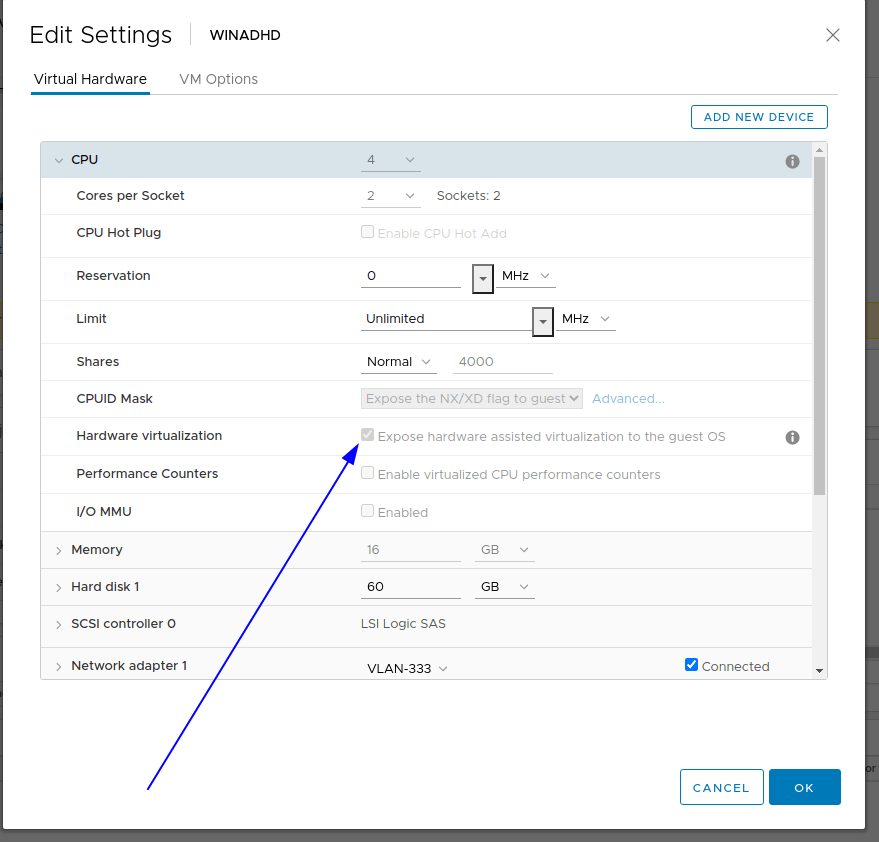Close the Edit Settings dialog with X
879x842 pixels.
pyautogui.click(x=832, y=35)
